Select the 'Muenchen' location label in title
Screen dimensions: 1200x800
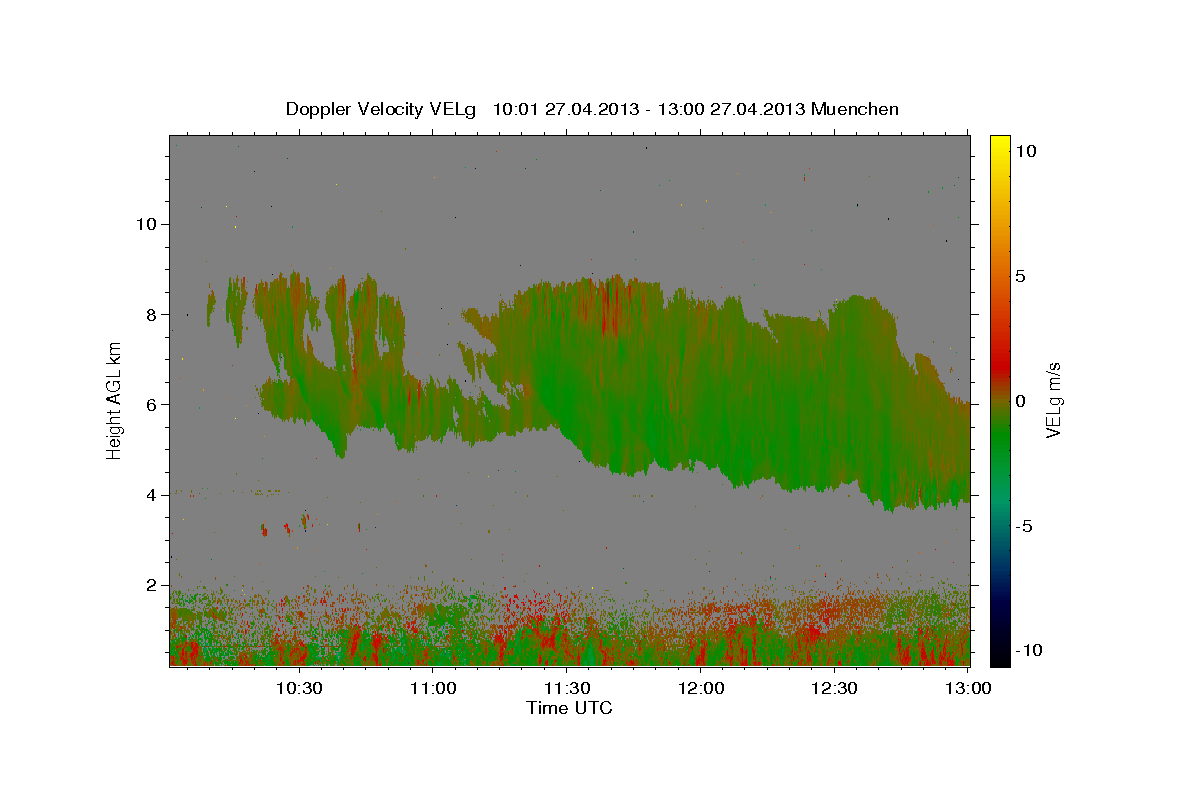[854, 109]
